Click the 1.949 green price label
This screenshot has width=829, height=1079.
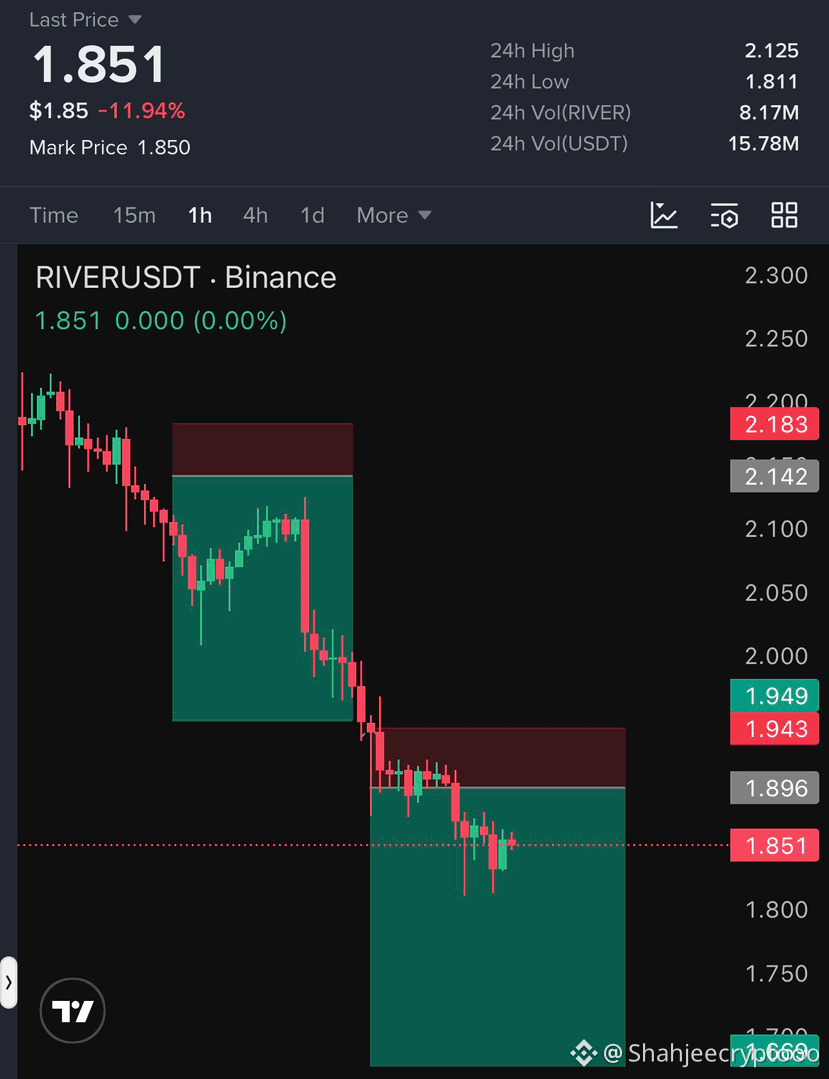(775, 696)
